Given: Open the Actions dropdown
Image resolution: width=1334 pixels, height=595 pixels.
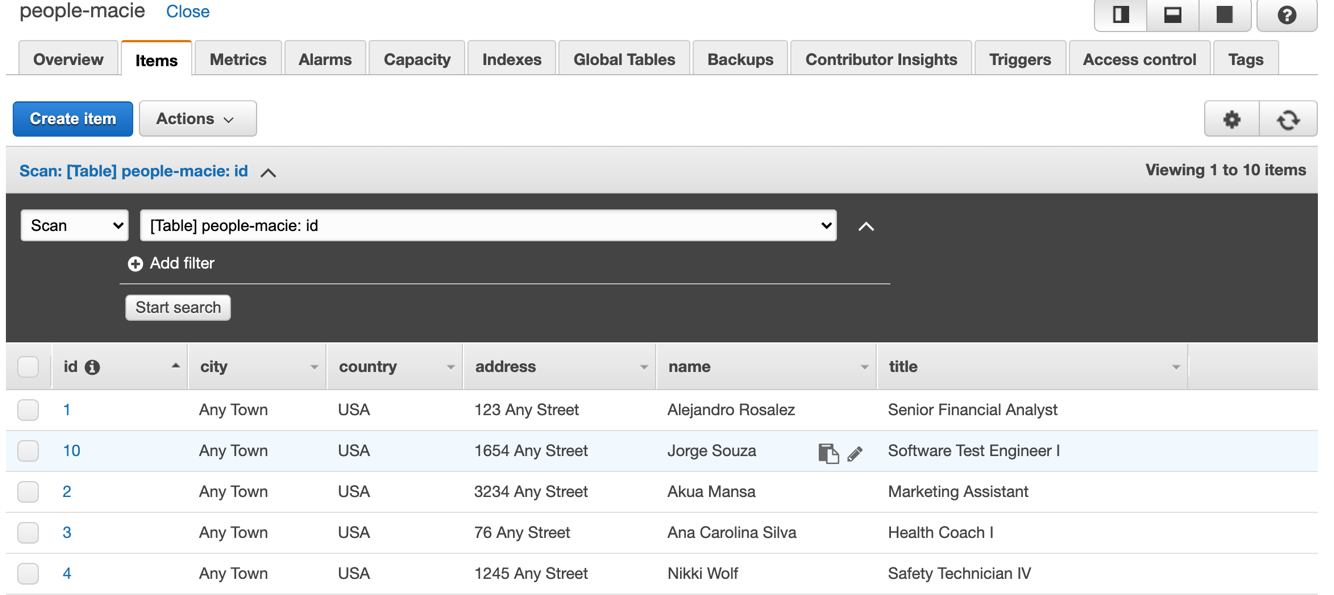Looking at the screenshot, I should pos(197,118).
